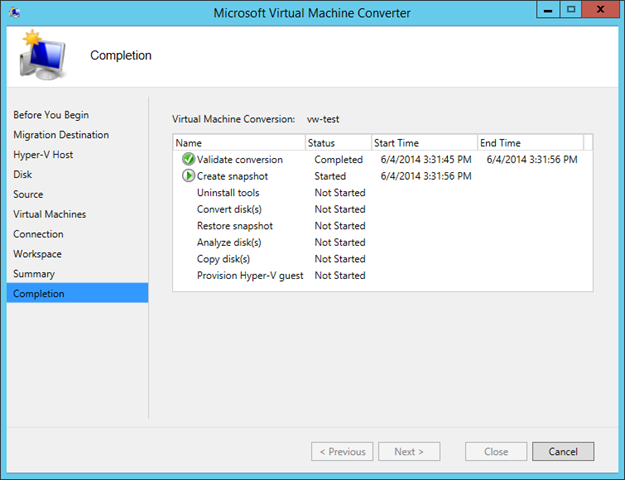Viewport: 625px width, 480px height.
Task: Select the Connection step
Action: [38, 234]
